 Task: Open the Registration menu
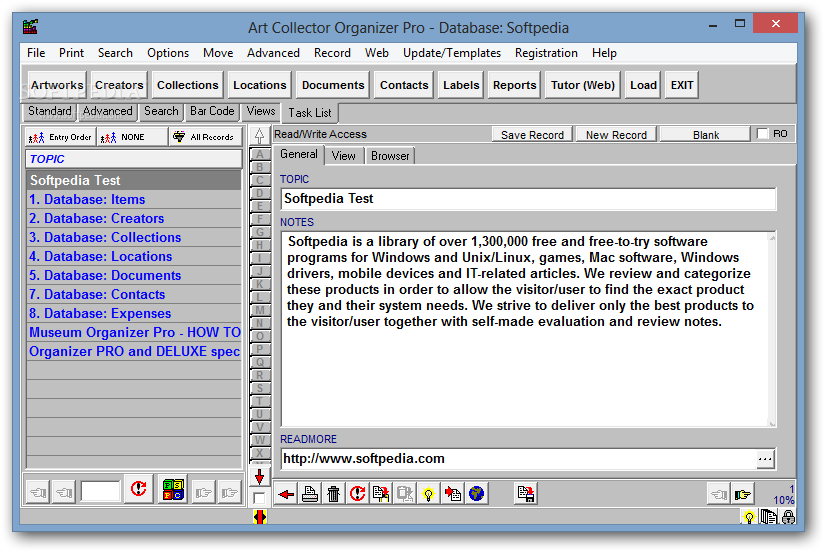[546, 53]
